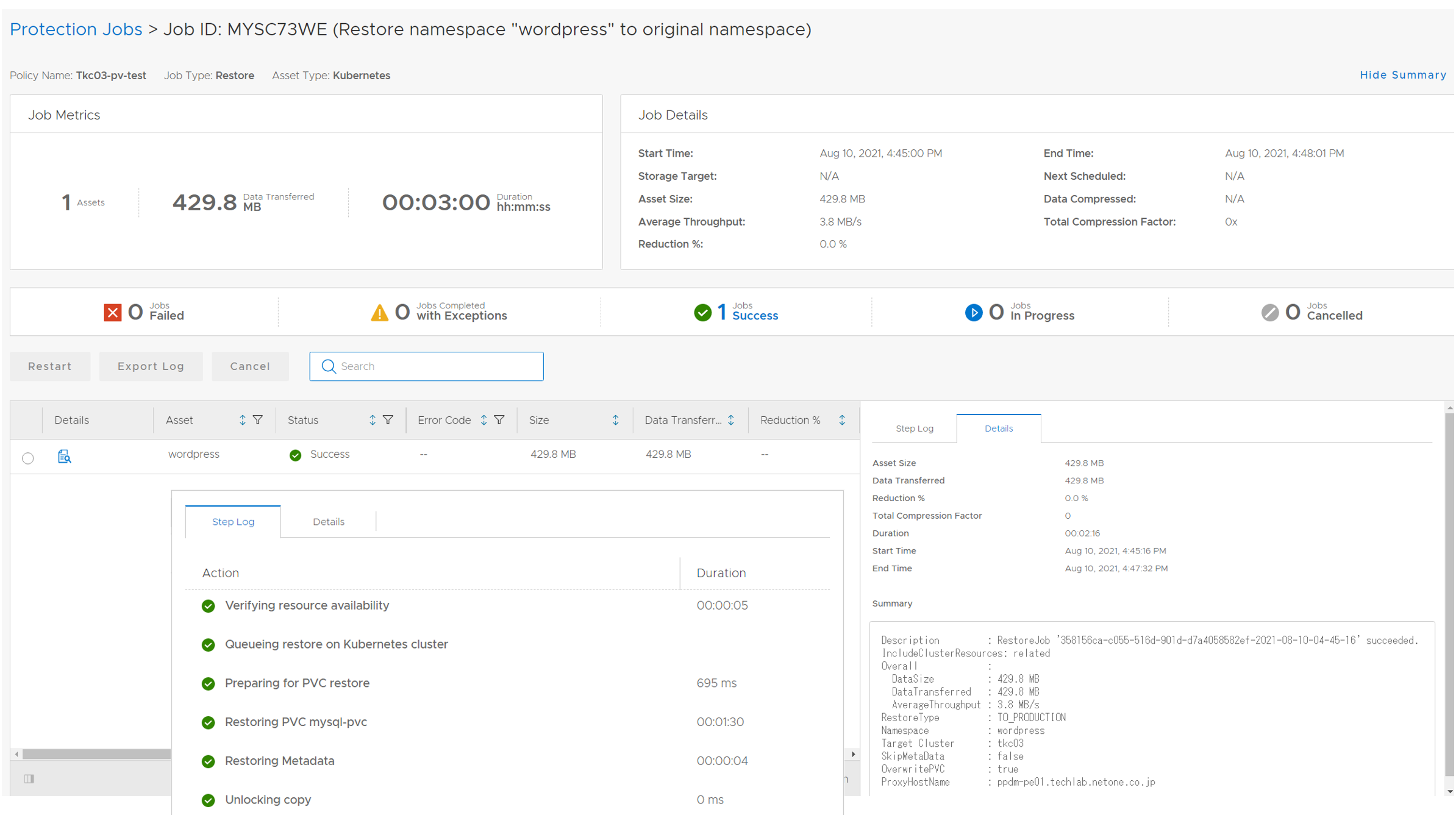
Task: Click check icon beside Restoring PVC mysql-pvc
Action: click(x=208, y=723)
